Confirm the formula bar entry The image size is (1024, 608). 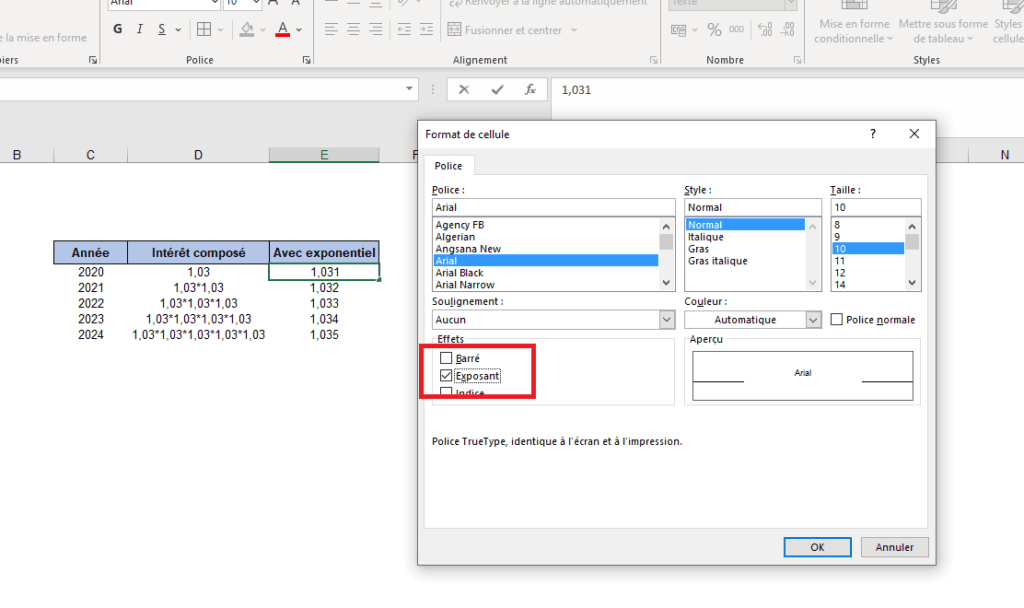point(498,89)
